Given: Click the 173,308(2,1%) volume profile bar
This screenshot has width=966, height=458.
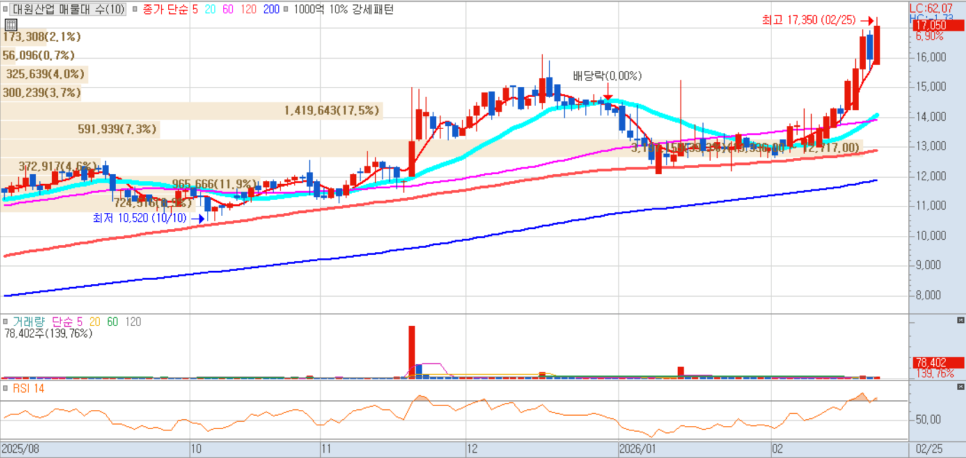Looking at the screenshot, I should click(x=23, y=37).
